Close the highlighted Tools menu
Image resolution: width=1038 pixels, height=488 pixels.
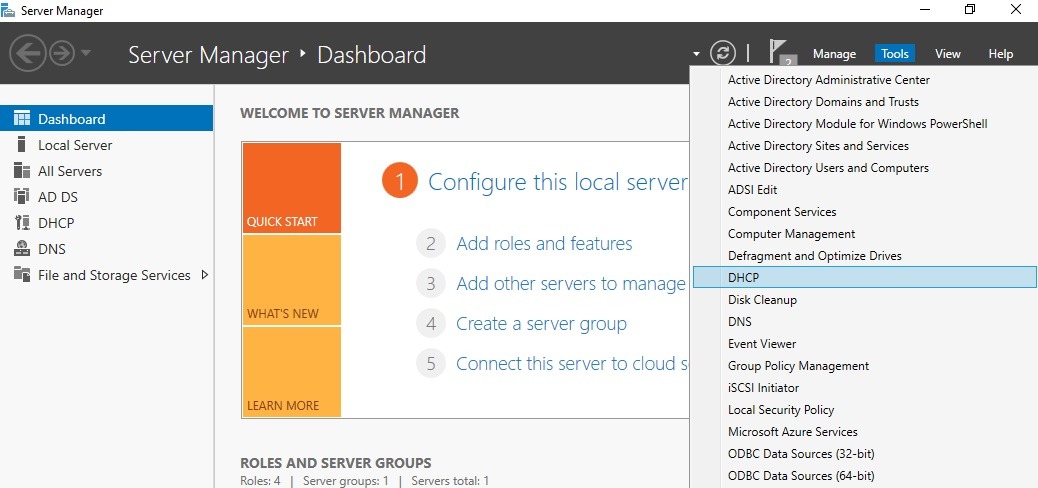(894, 54)
